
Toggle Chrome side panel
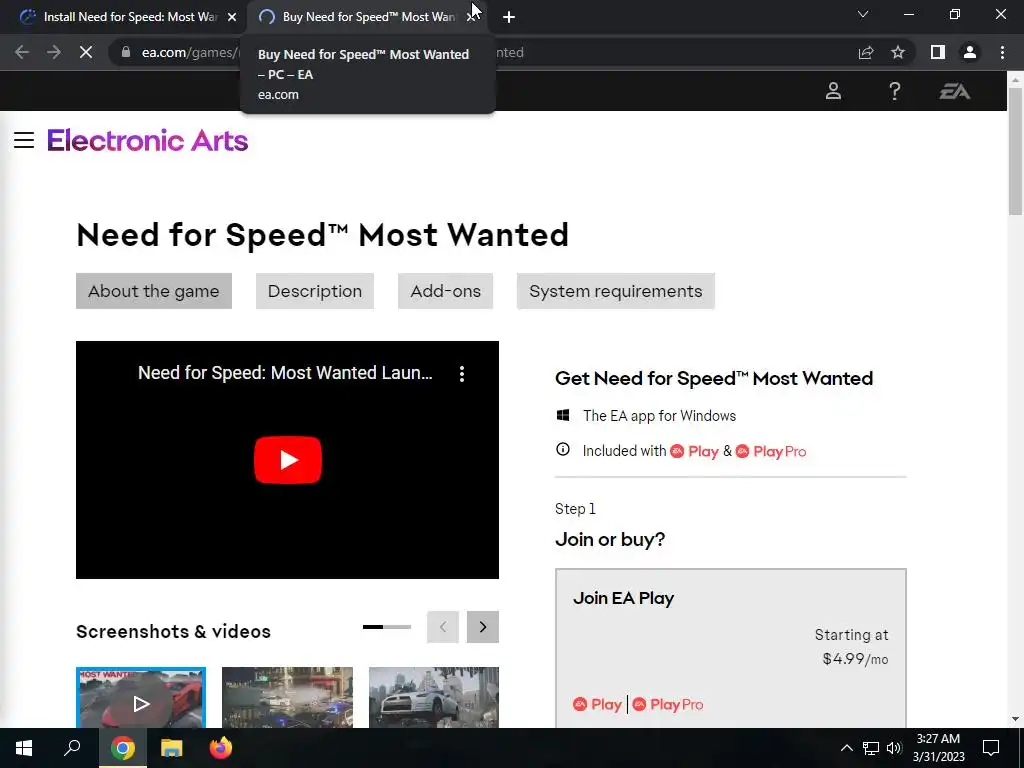(x=938, y=52)
